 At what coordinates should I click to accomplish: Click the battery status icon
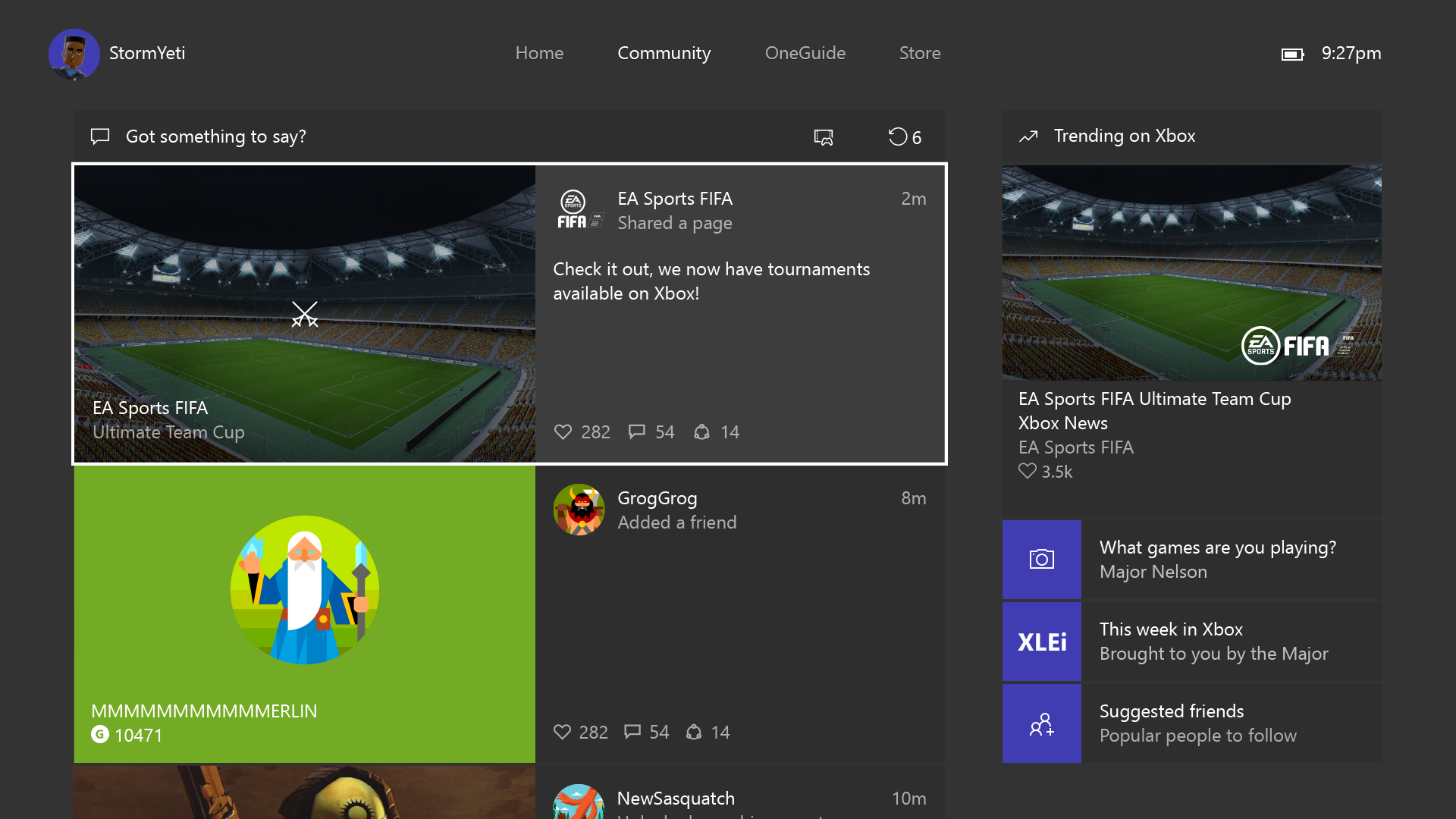(1292, 55)
